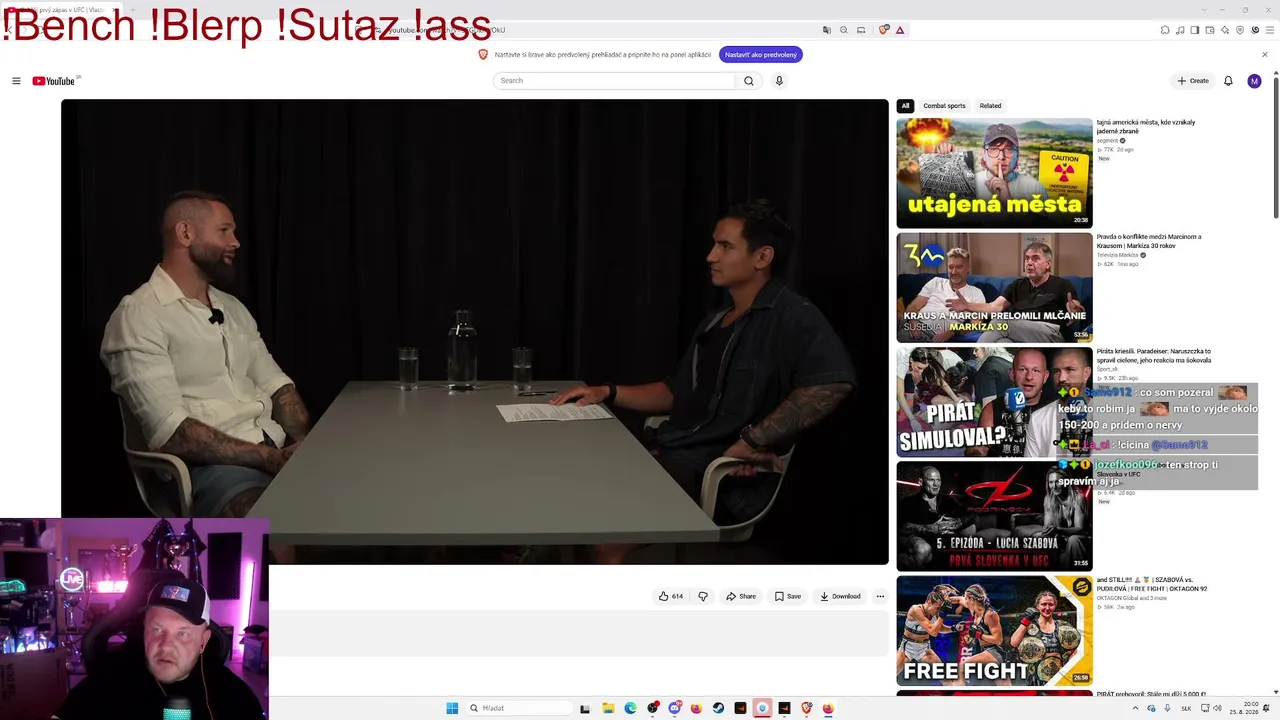Select the Combat sports filter chip

(x=944, y=106)
